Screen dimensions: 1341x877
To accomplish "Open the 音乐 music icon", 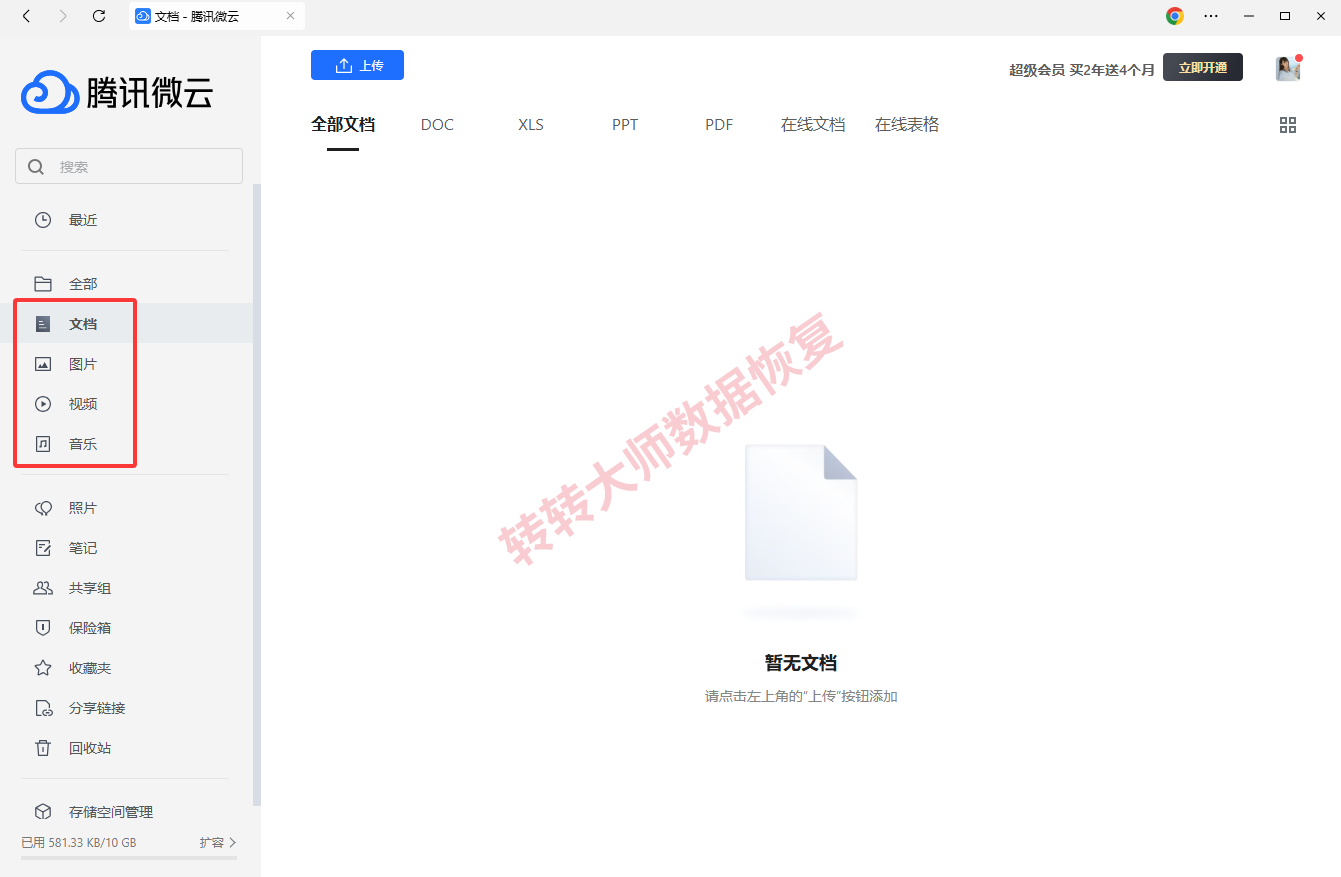I will point(43,444).
